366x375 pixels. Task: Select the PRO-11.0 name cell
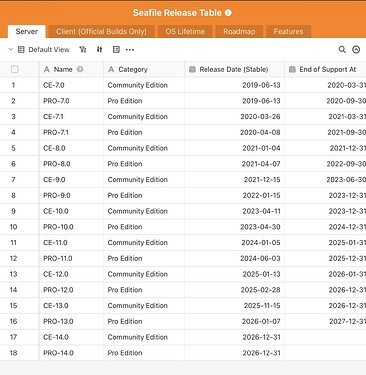(x=71, y=258)
